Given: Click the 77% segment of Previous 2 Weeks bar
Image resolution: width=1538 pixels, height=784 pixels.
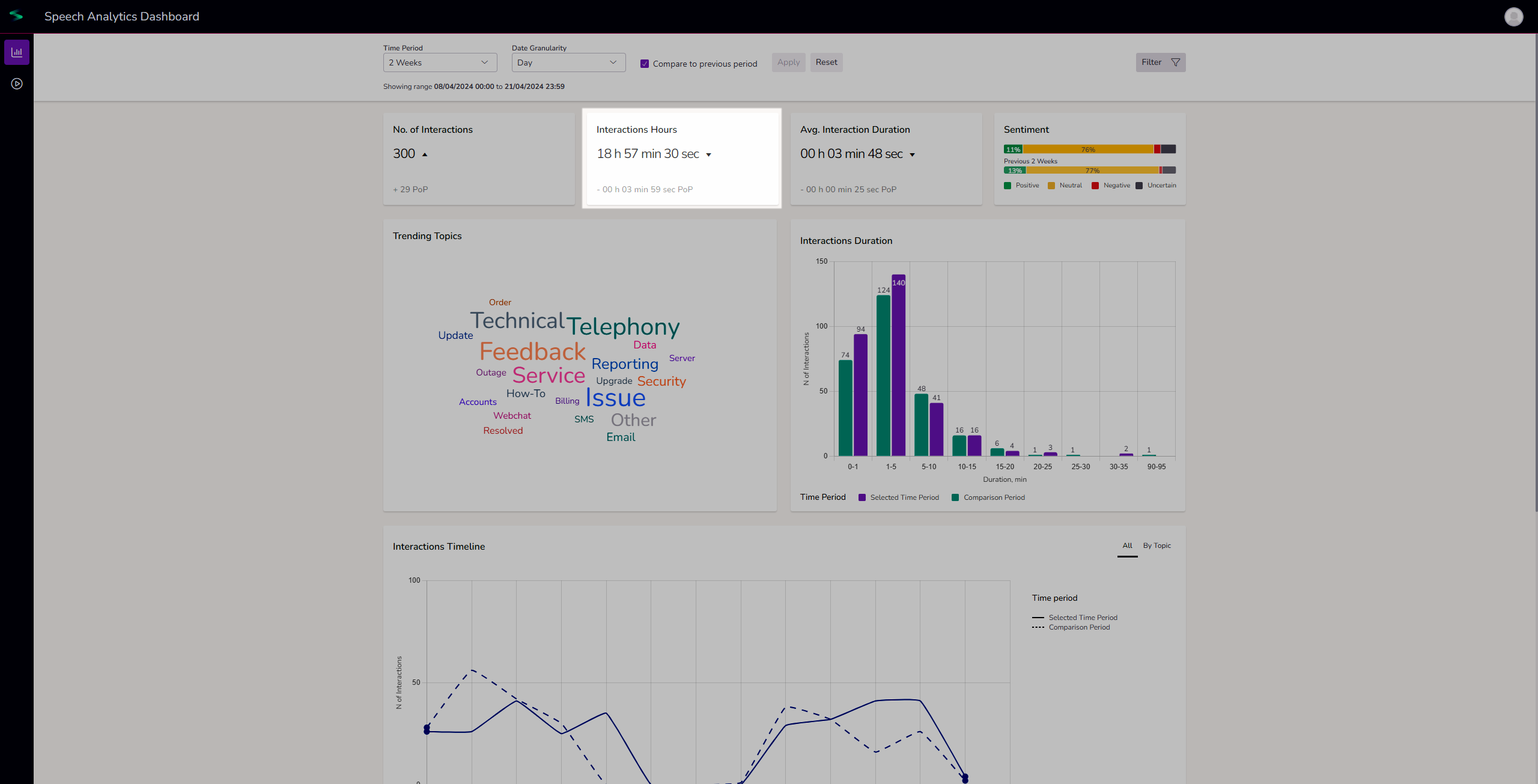Looking at the screenshot, I should click(x=1092, y=171).
